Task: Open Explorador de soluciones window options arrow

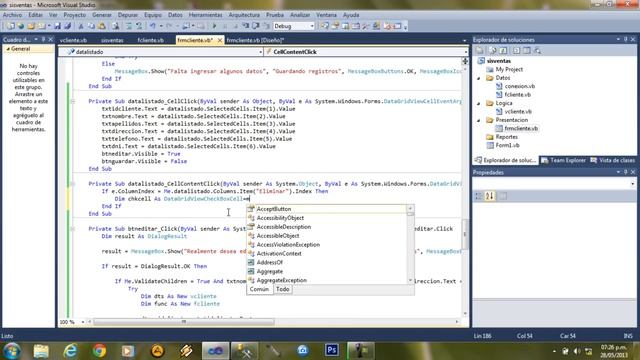Action: [x=618, y=40]
